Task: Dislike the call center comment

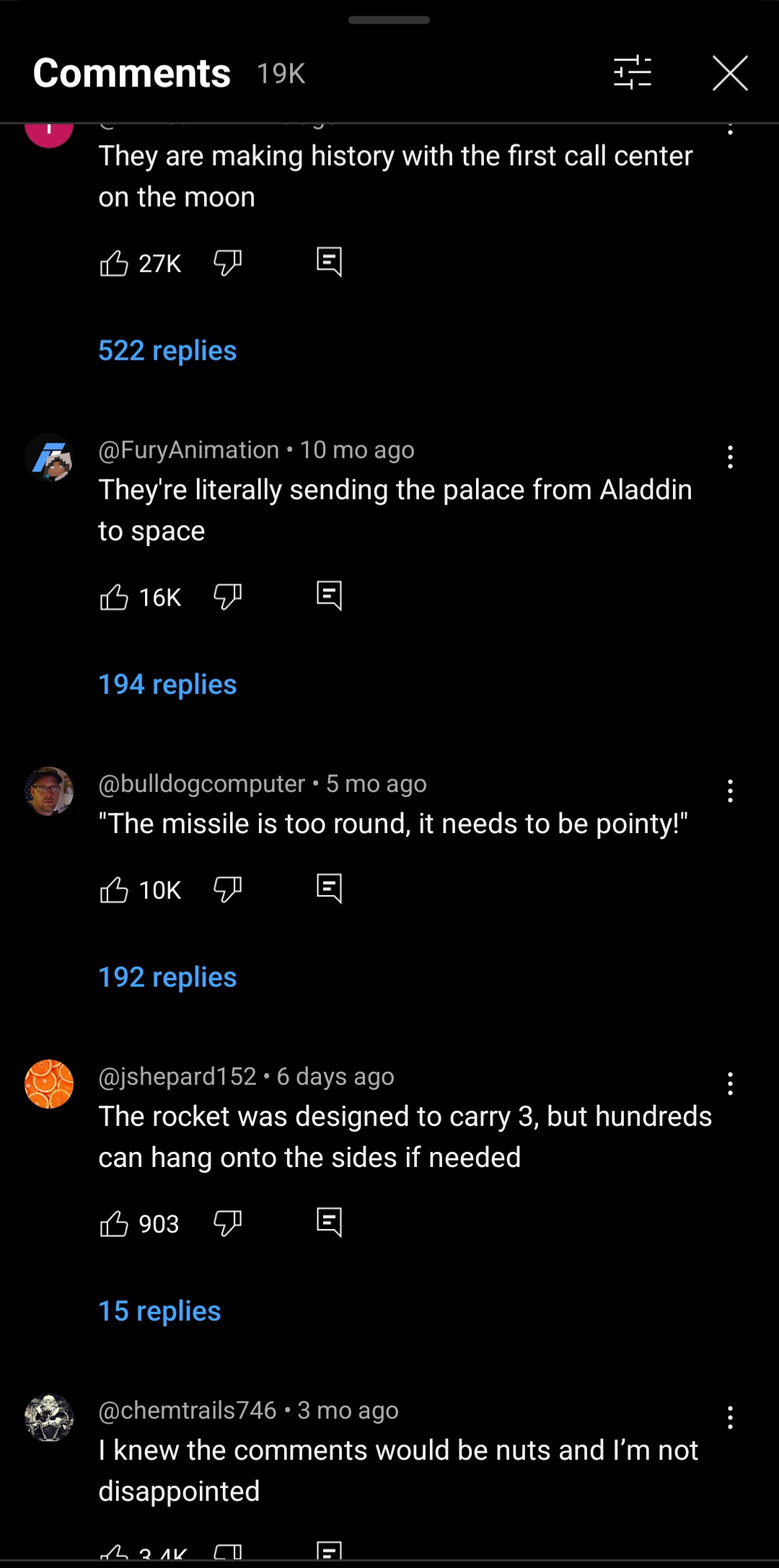Action: tap(227, 263)
